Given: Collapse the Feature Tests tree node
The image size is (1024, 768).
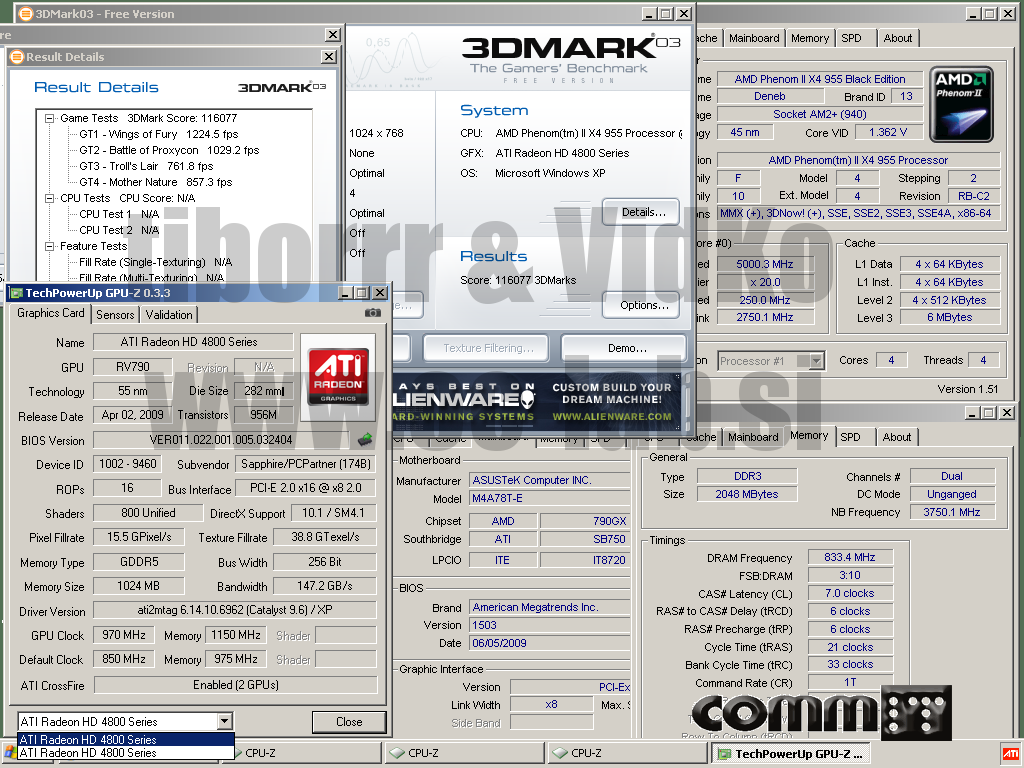Looking at the screenshot, I should [49, 246].
